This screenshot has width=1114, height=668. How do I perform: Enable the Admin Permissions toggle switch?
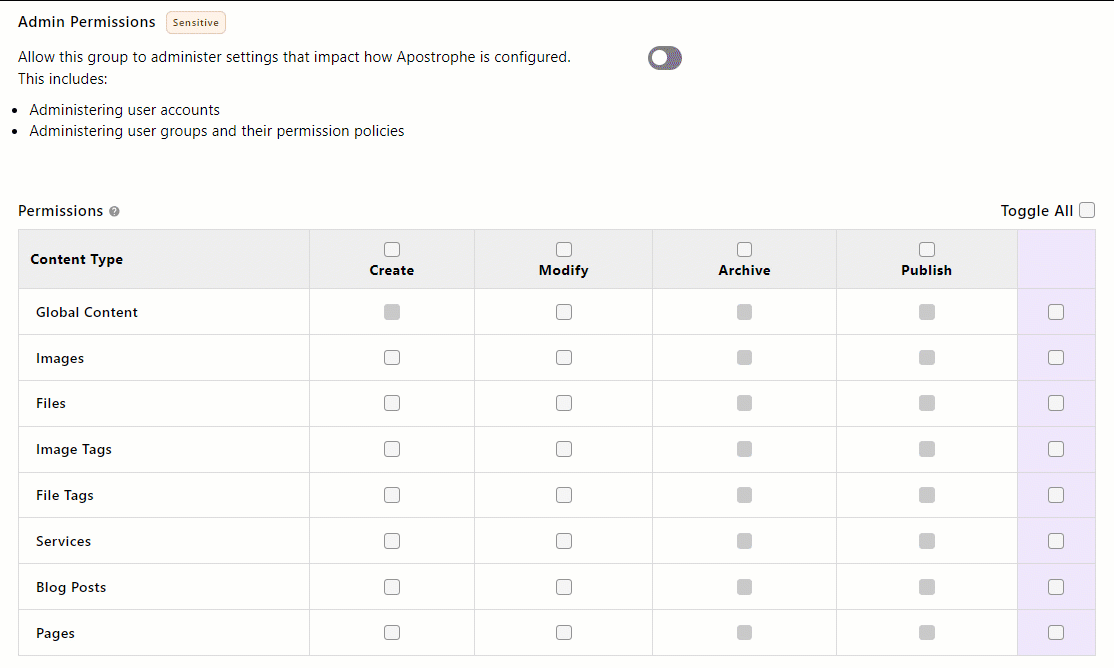pos(664,58)
